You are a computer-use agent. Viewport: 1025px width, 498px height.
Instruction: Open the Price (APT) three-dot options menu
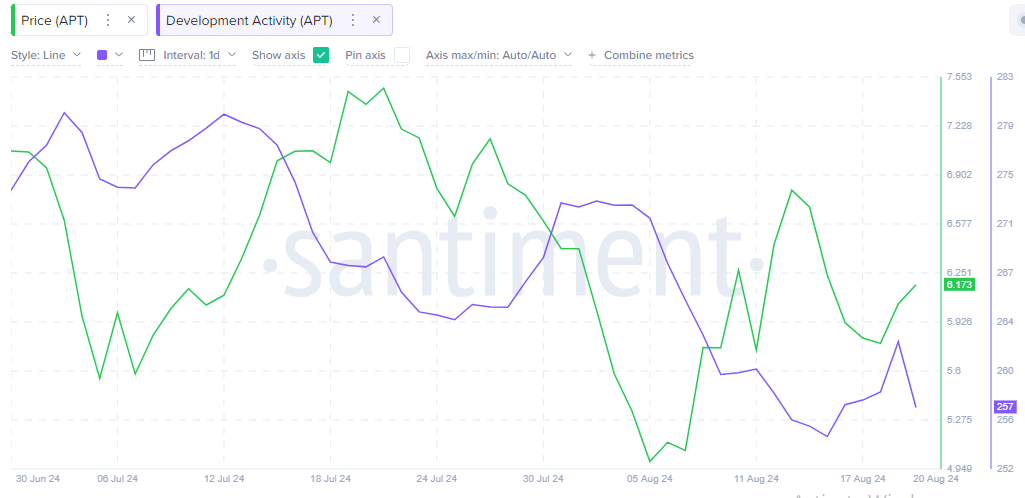[109, 20]
